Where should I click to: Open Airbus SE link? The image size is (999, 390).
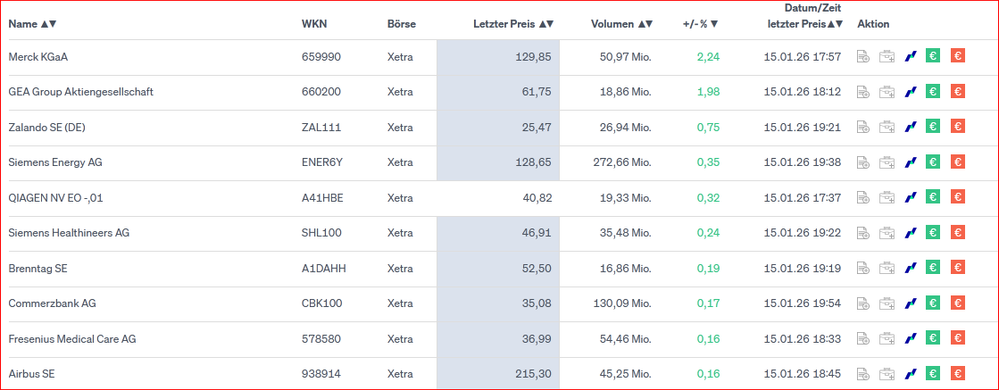click(x=31, y=374)
